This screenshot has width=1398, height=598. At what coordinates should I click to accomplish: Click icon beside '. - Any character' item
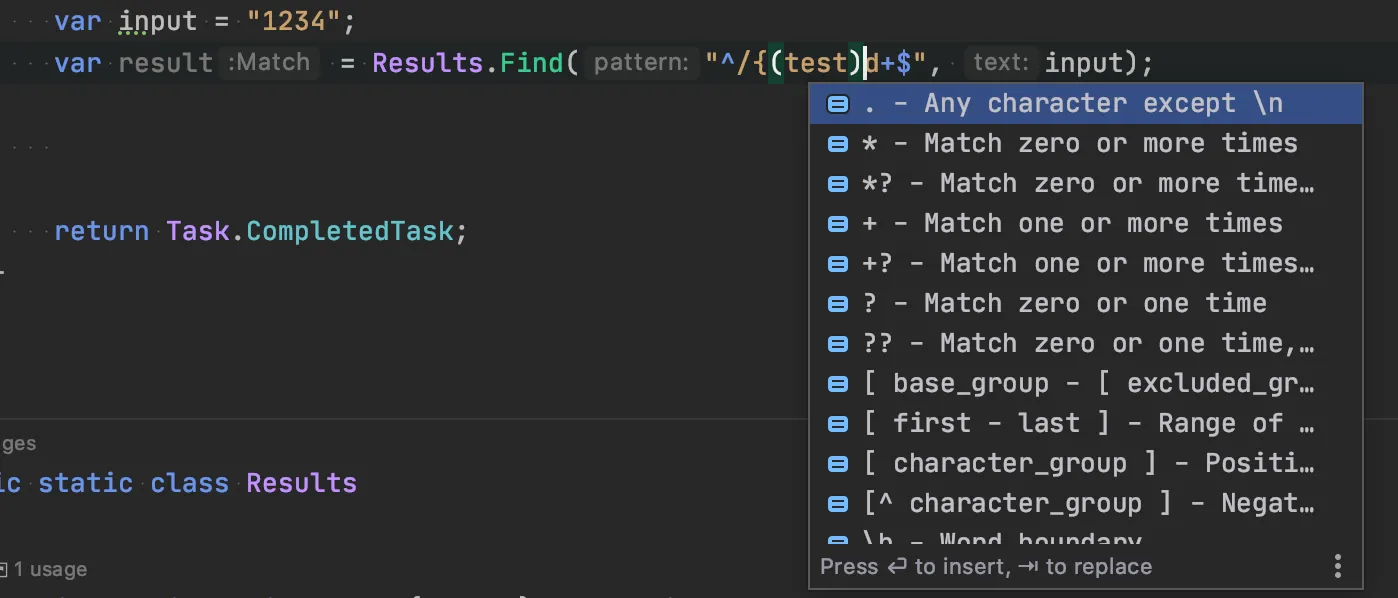[838, 104]
